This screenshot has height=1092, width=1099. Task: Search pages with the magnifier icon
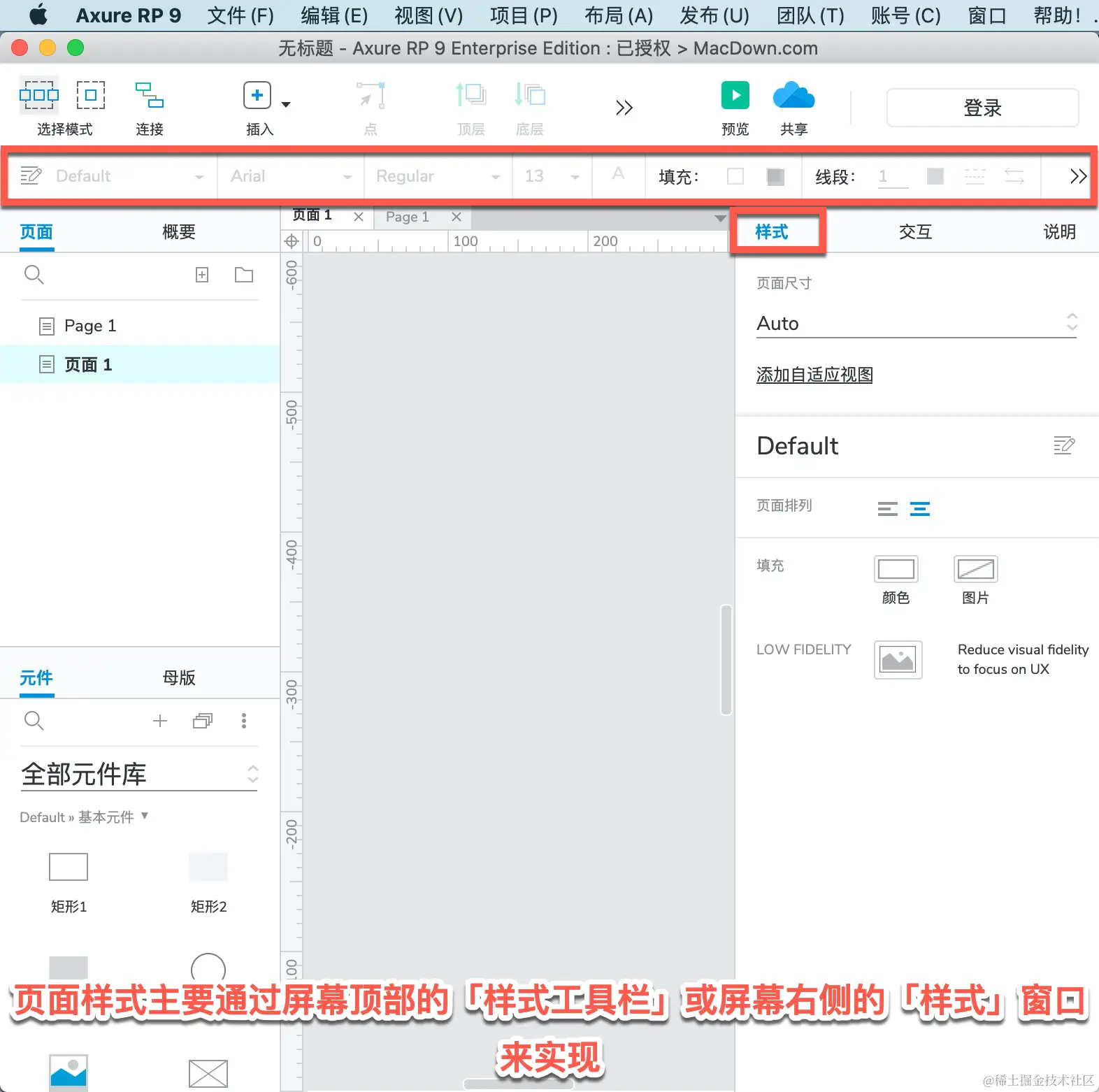pyautogui.click(x=34, y=275)
